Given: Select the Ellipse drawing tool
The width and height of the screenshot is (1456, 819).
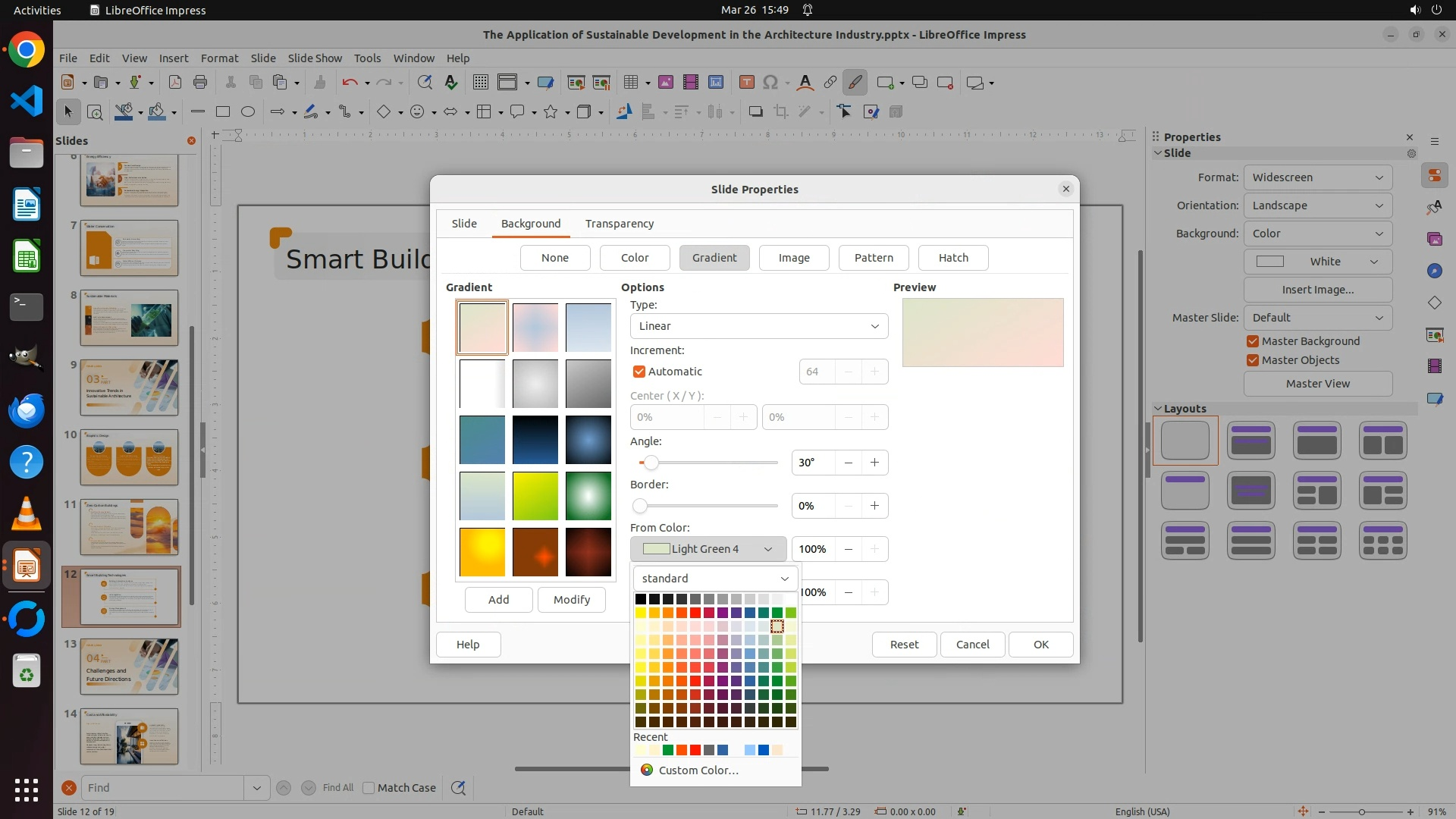Looking at the screenshot, I should point(247,112).
